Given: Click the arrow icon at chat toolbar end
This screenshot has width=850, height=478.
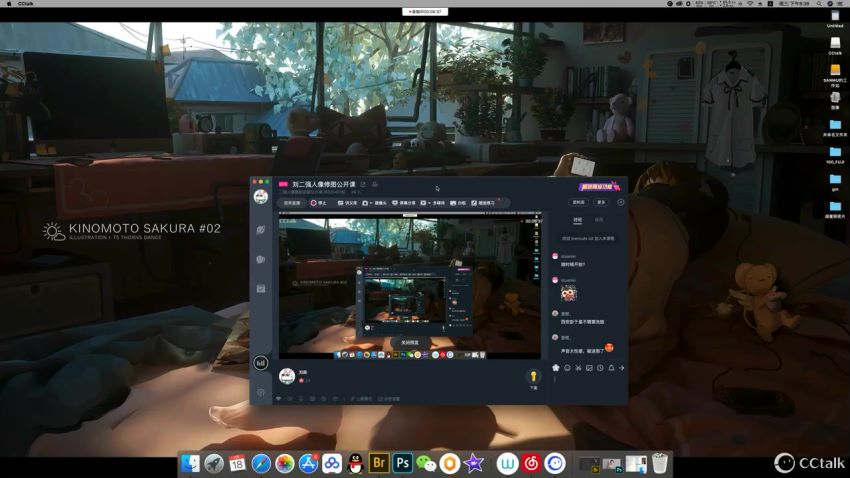Looking at the screenshot, I should tap(622, 368).
